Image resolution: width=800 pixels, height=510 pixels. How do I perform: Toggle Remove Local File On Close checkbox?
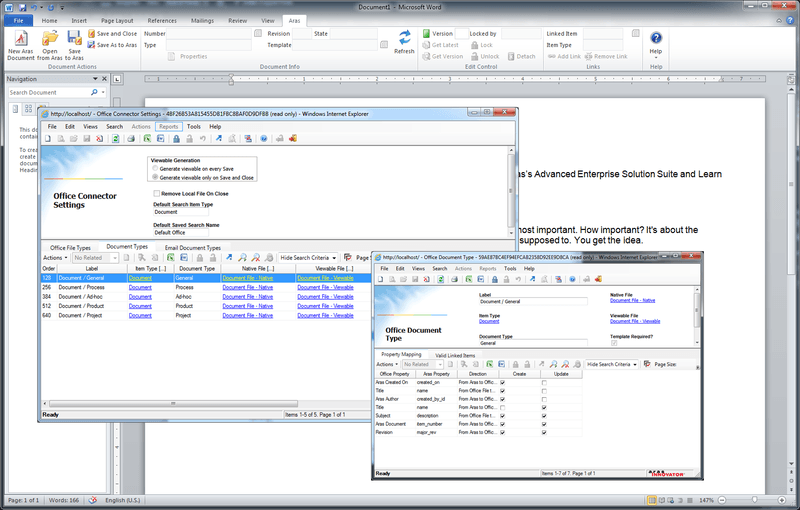(157, 194)
